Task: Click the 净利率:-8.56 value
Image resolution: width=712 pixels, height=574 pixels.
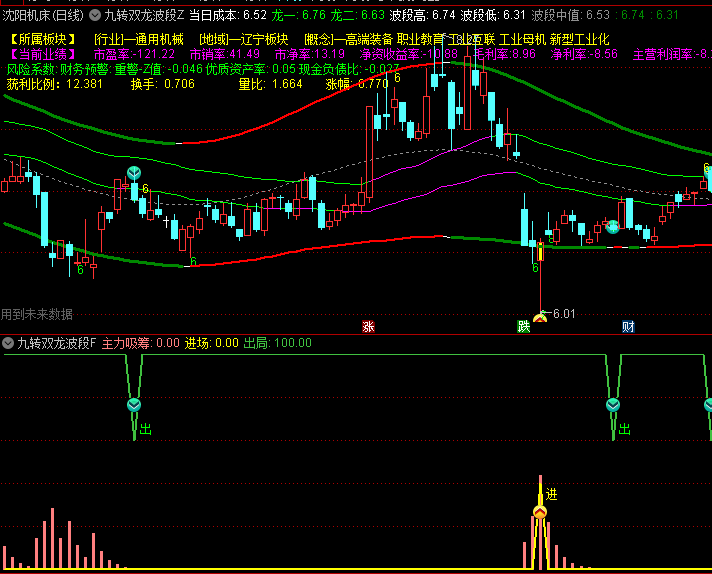Action: pyautogui.click(x=584, y=54)
